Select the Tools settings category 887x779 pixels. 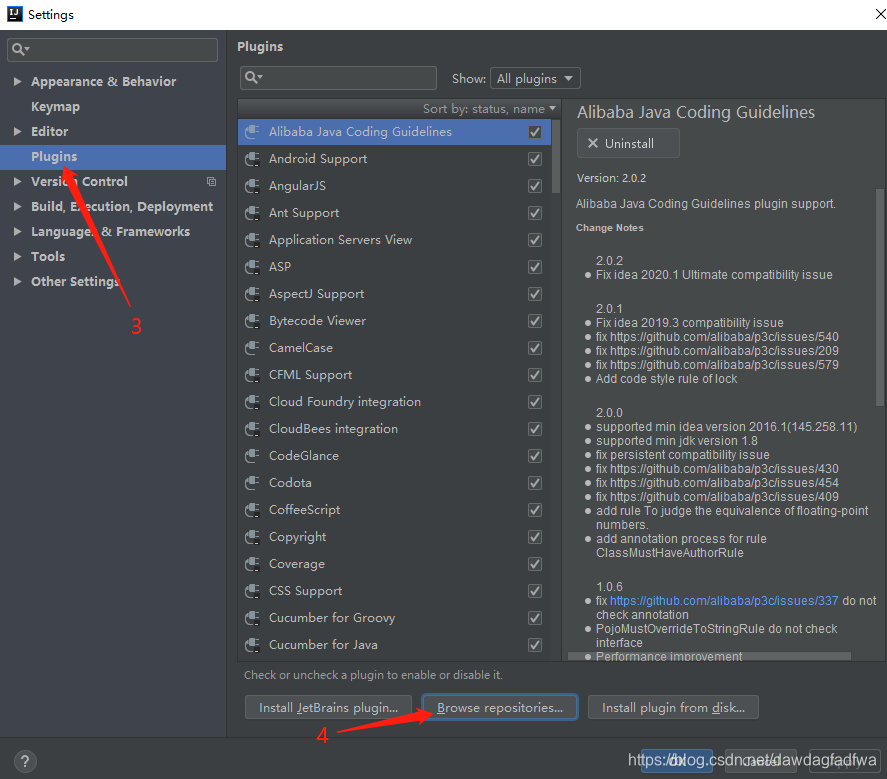(48, 256)
